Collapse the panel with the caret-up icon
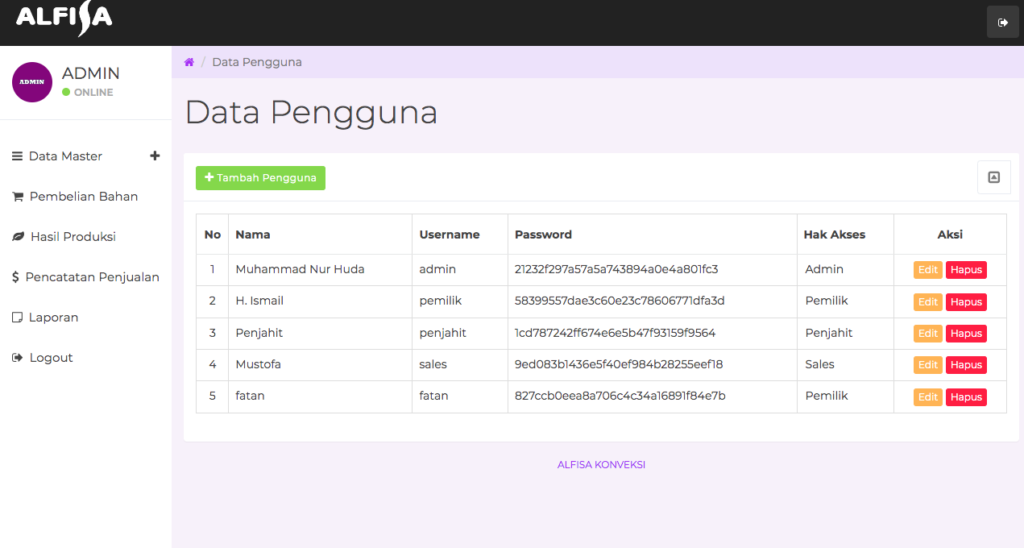1024x548 pixels. click(x=993, y=177)
